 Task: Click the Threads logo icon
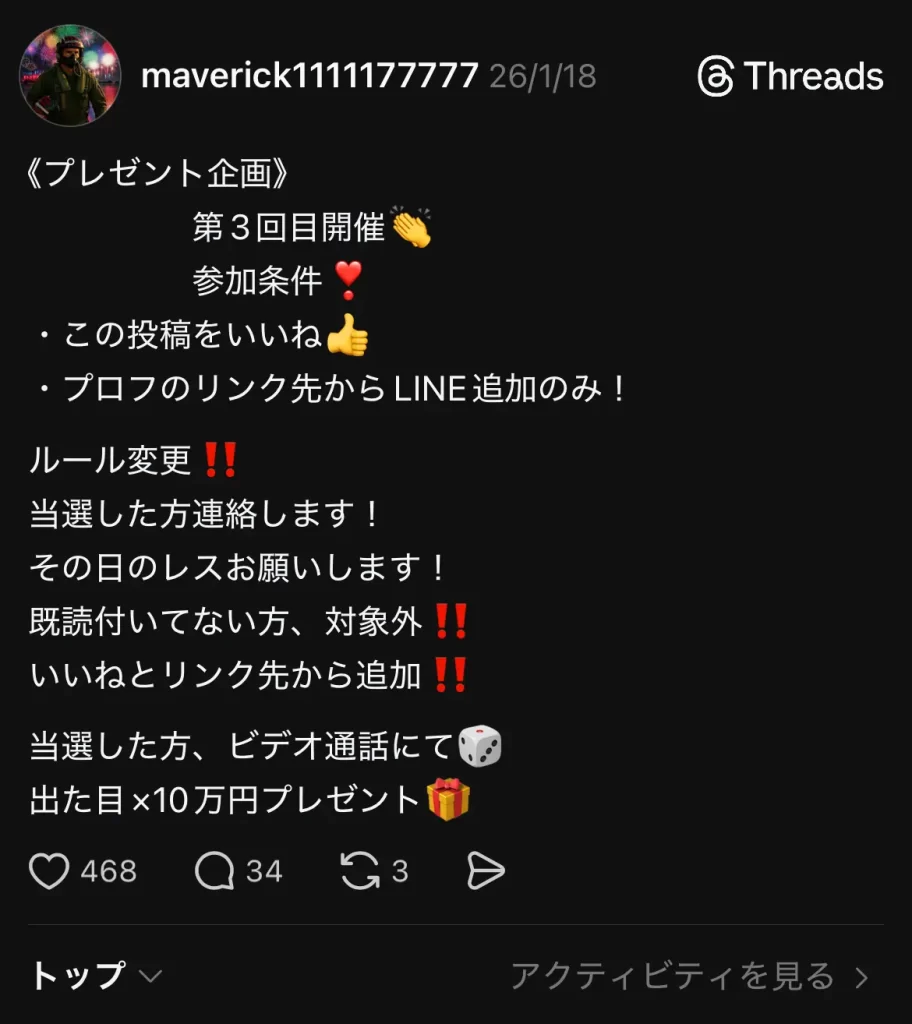click(x=716, y=76)
